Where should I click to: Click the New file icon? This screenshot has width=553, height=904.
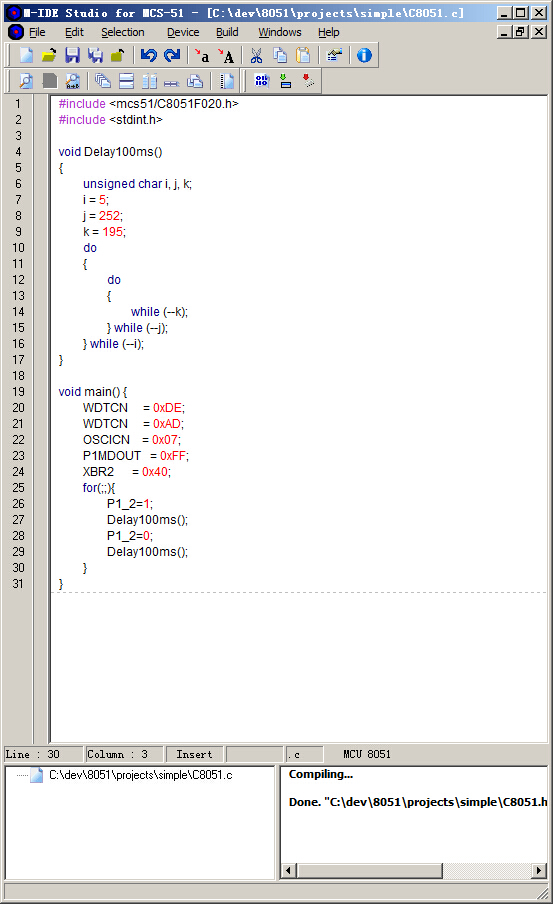26,55
